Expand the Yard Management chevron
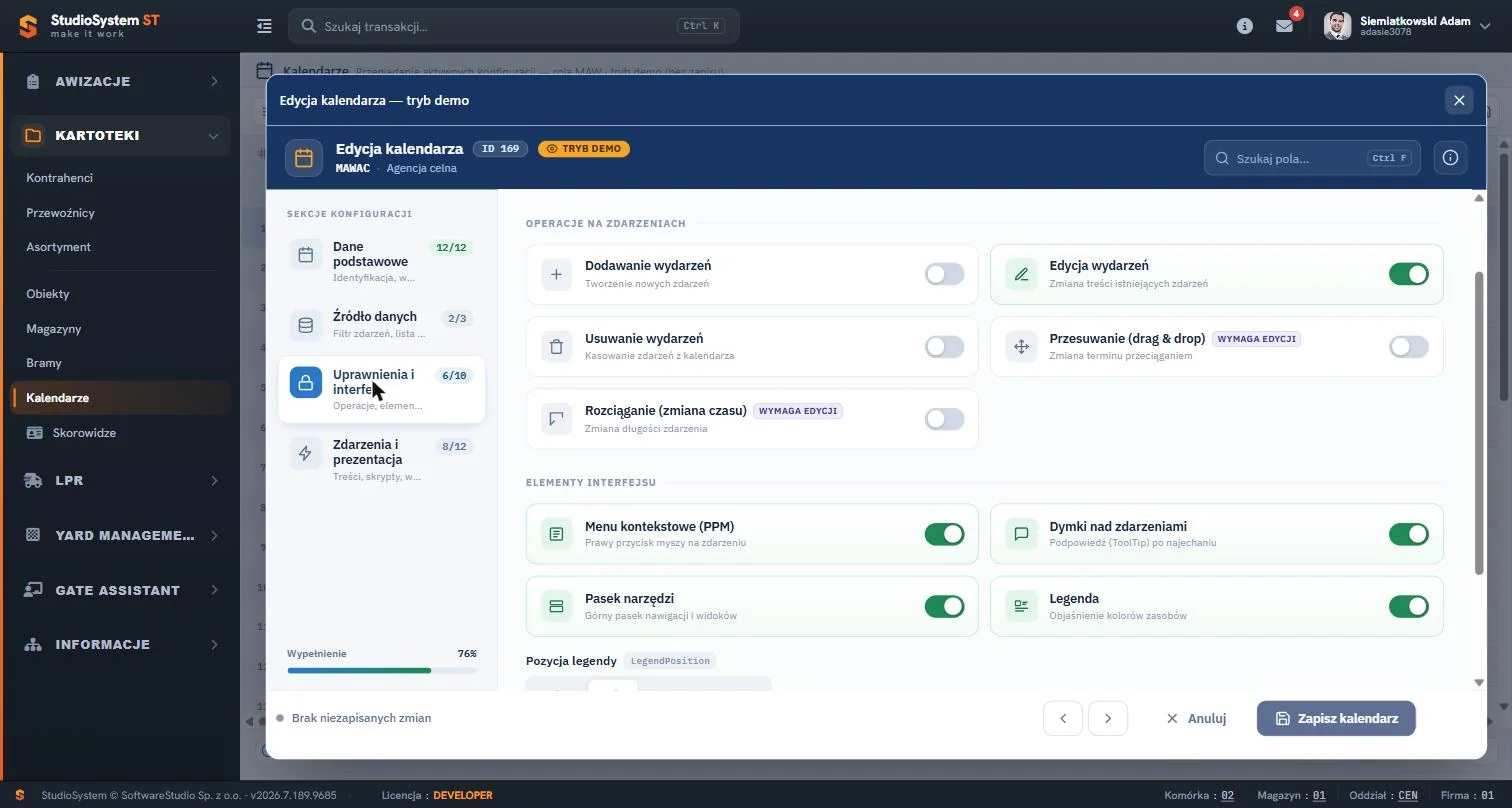The height and width of the screenshot is (808, 1512). pyautogui.click(x=213, y=536)
